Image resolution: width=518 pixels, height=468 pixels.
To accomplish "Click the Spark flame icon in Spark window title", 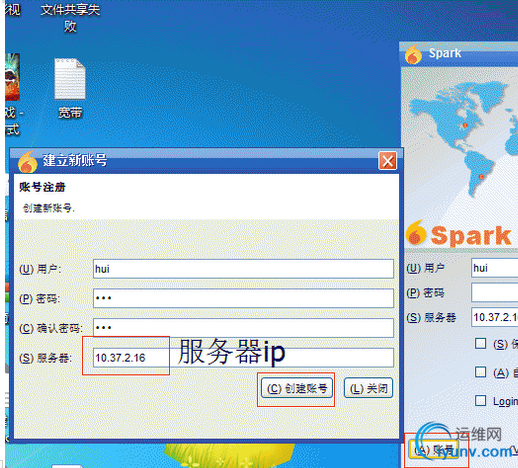I will (x=413, y=54).
